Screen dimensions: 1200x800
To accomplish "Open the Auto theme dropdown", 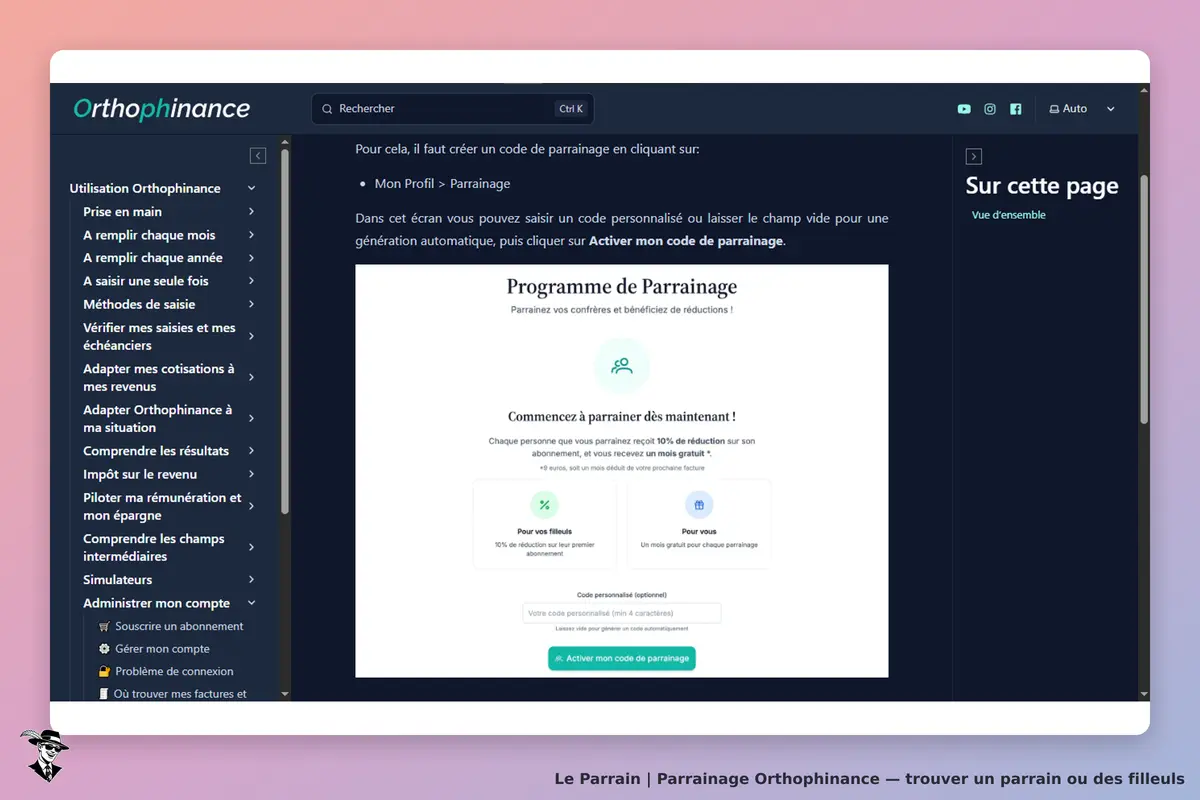I will 1081,109.
